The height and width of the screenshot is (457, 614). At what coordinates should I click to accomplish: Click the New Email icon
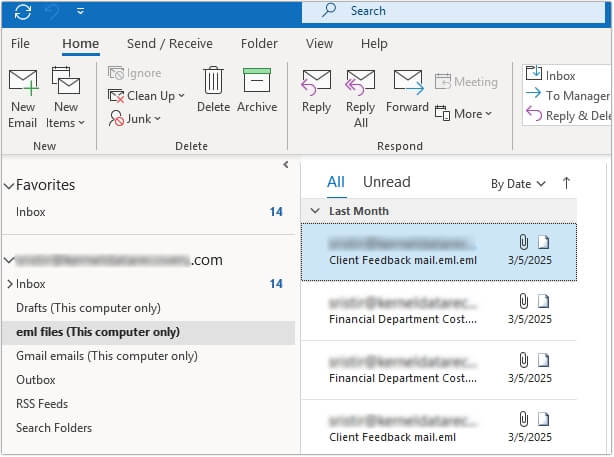point(23,84)
